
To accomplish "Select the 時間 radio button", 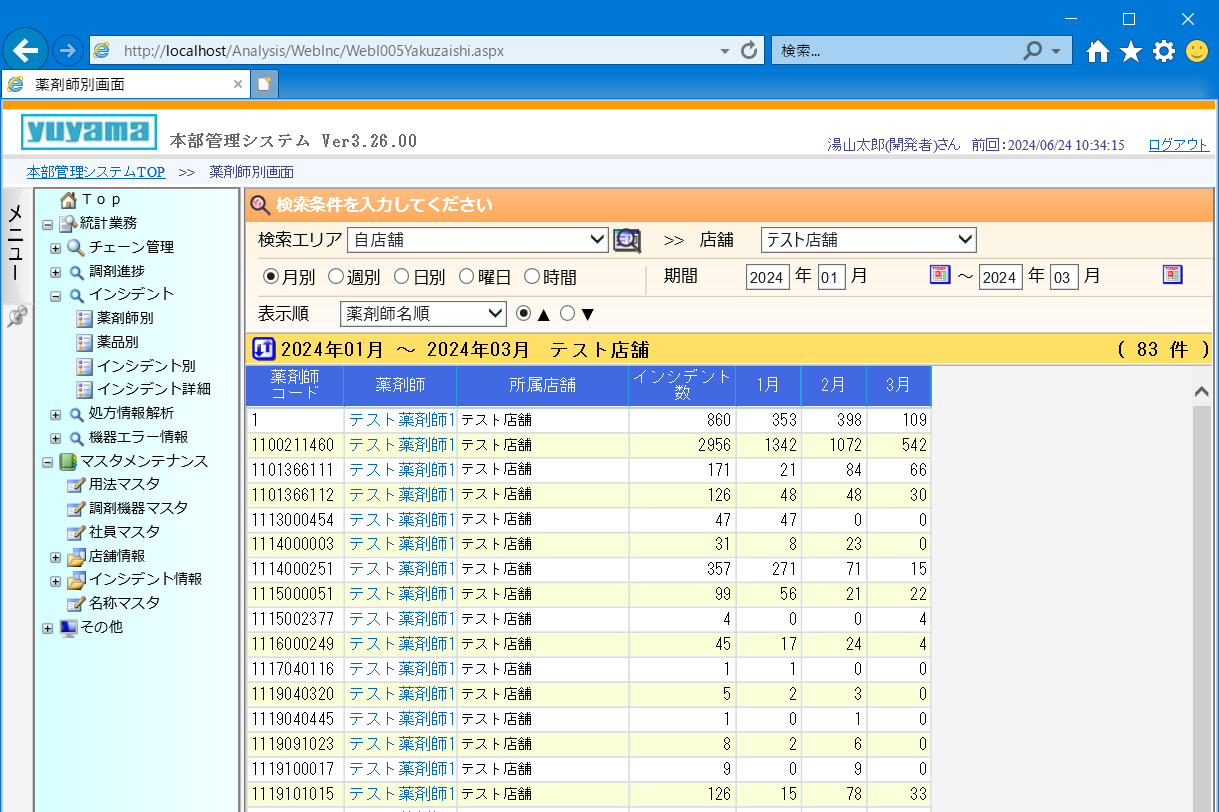I will (532, 276).
